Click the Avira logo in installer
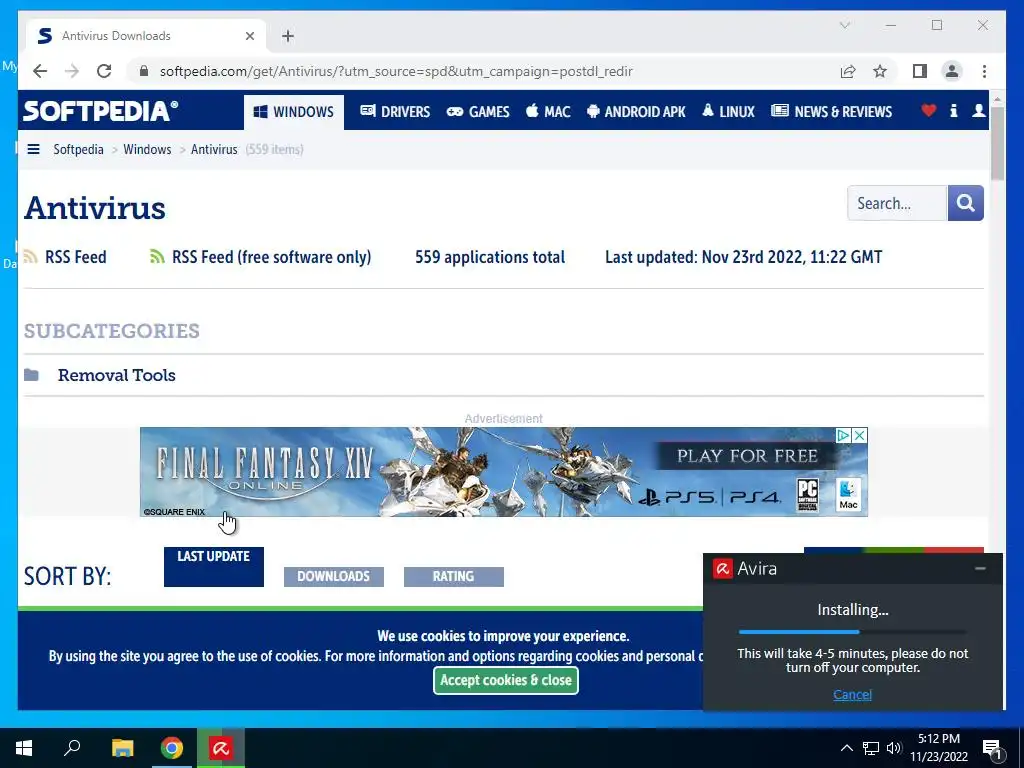Image resolution: width=1024 pixels, height=768 pixels. pos(722,569)
